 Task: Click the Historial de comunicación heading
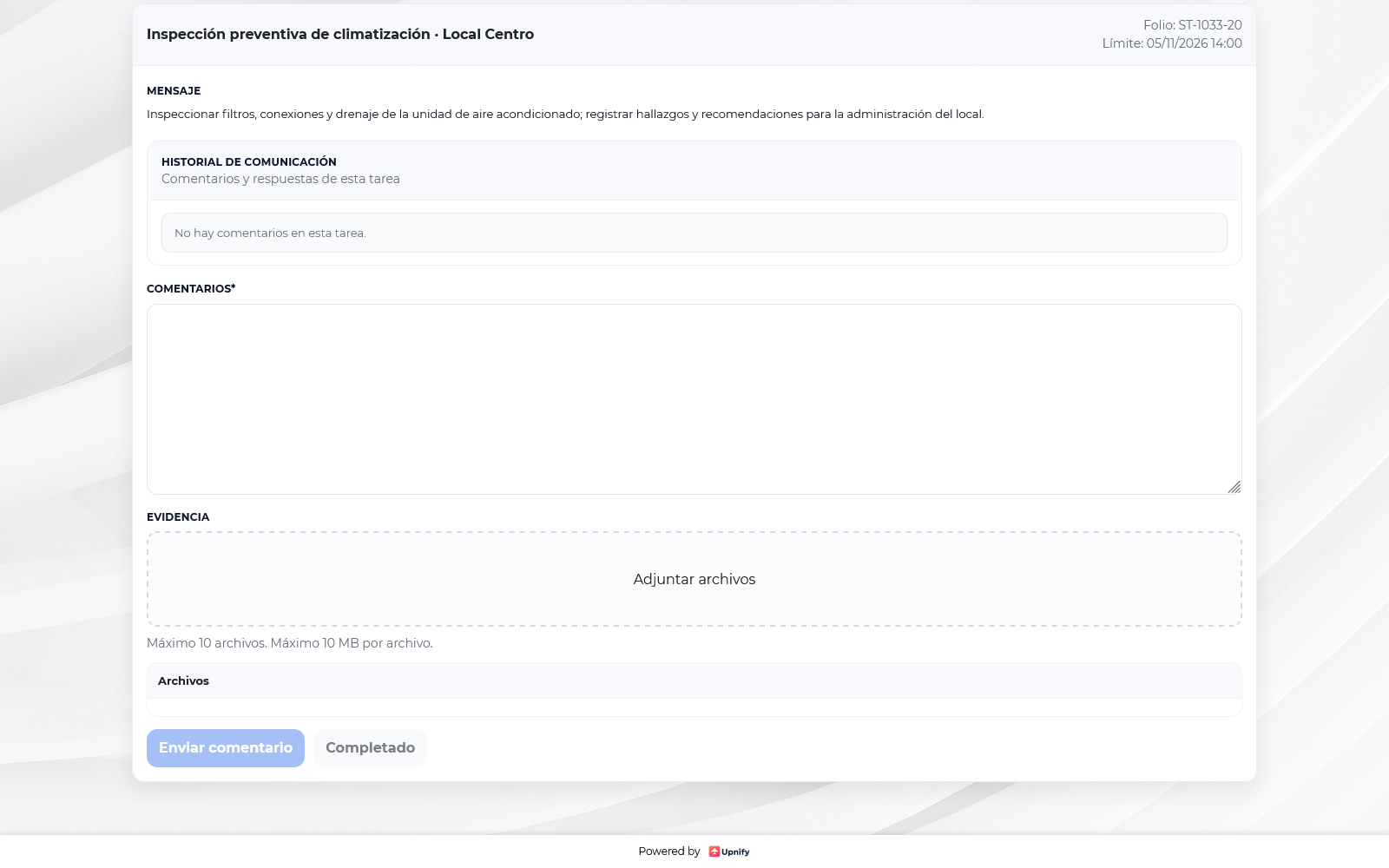(x=249, y=161)
